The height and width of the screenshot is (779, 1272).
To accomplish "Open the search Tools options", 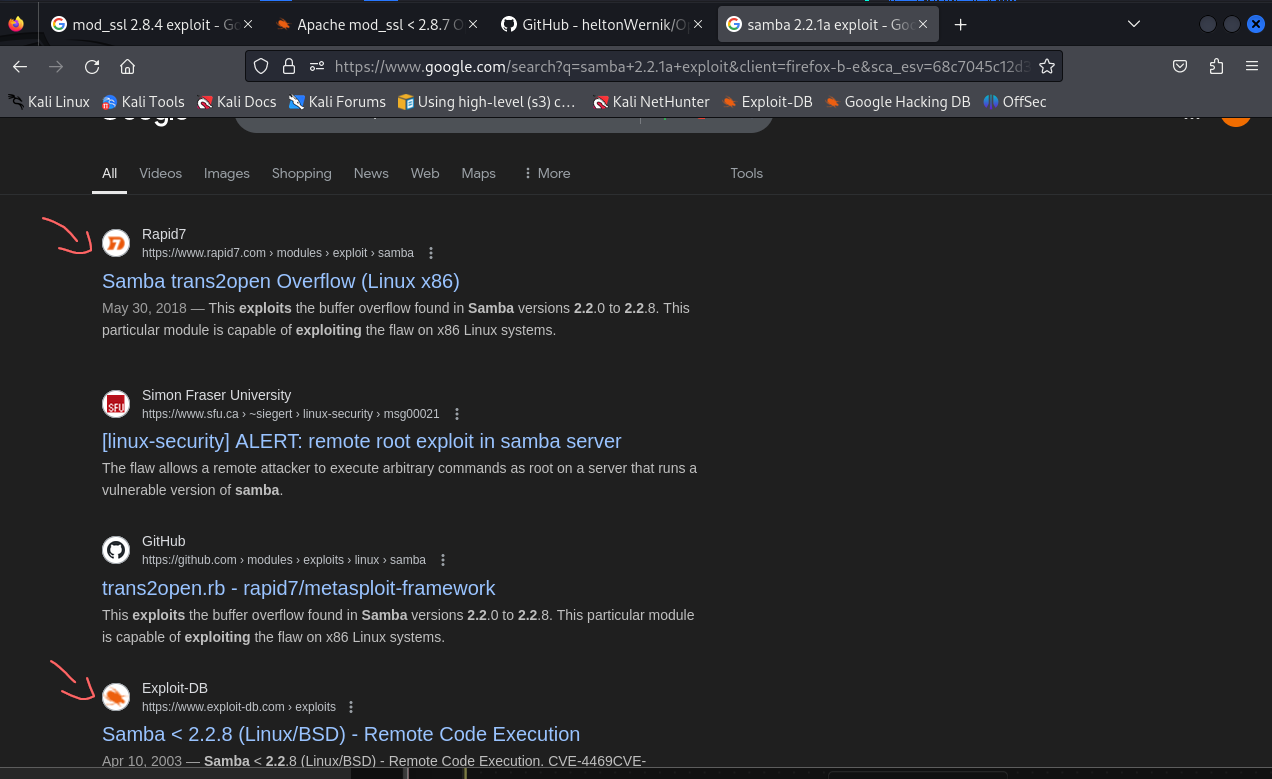I will [x=746, y=173].
